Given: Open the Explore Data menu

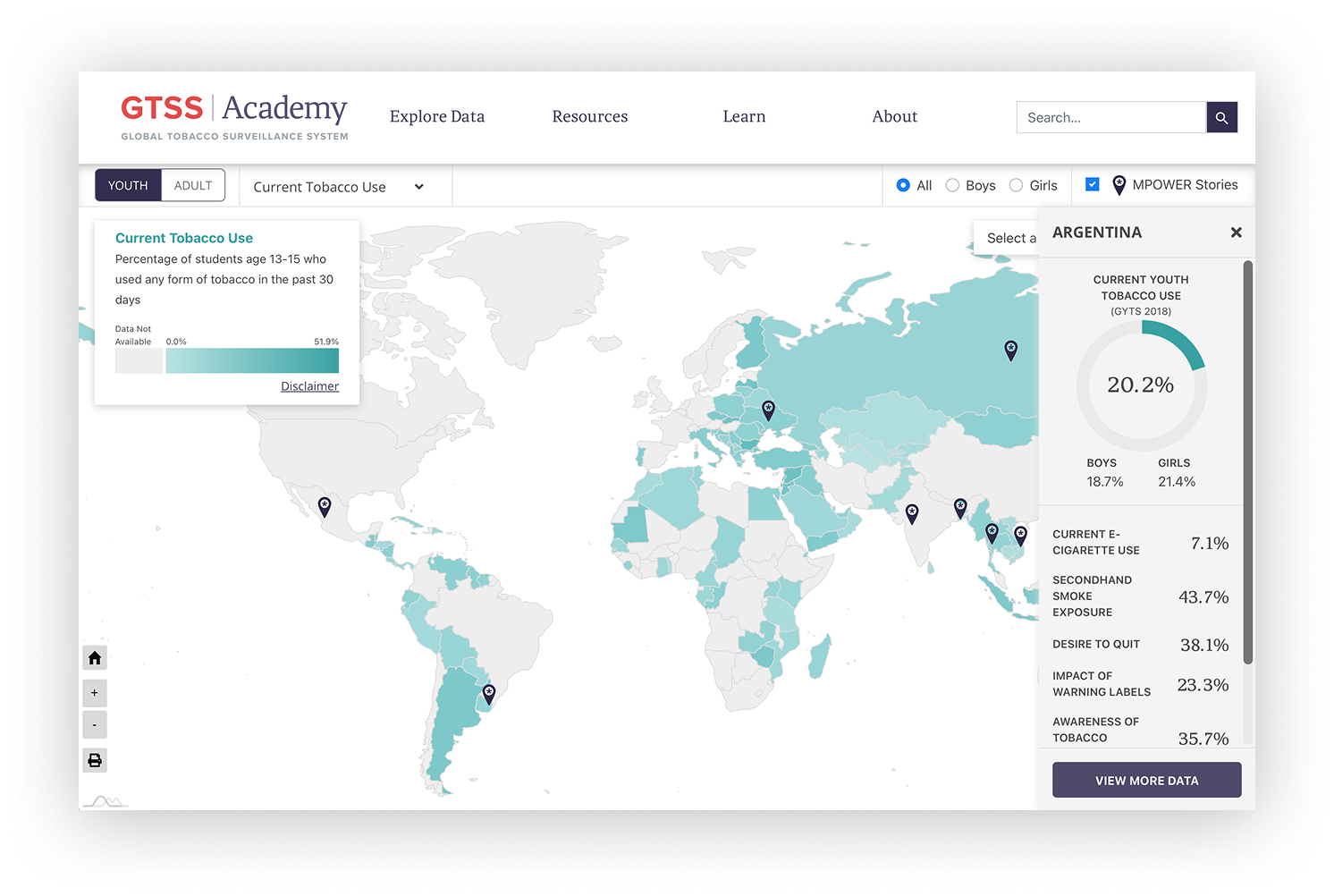Looking at the screenshot, I should 437,116.
